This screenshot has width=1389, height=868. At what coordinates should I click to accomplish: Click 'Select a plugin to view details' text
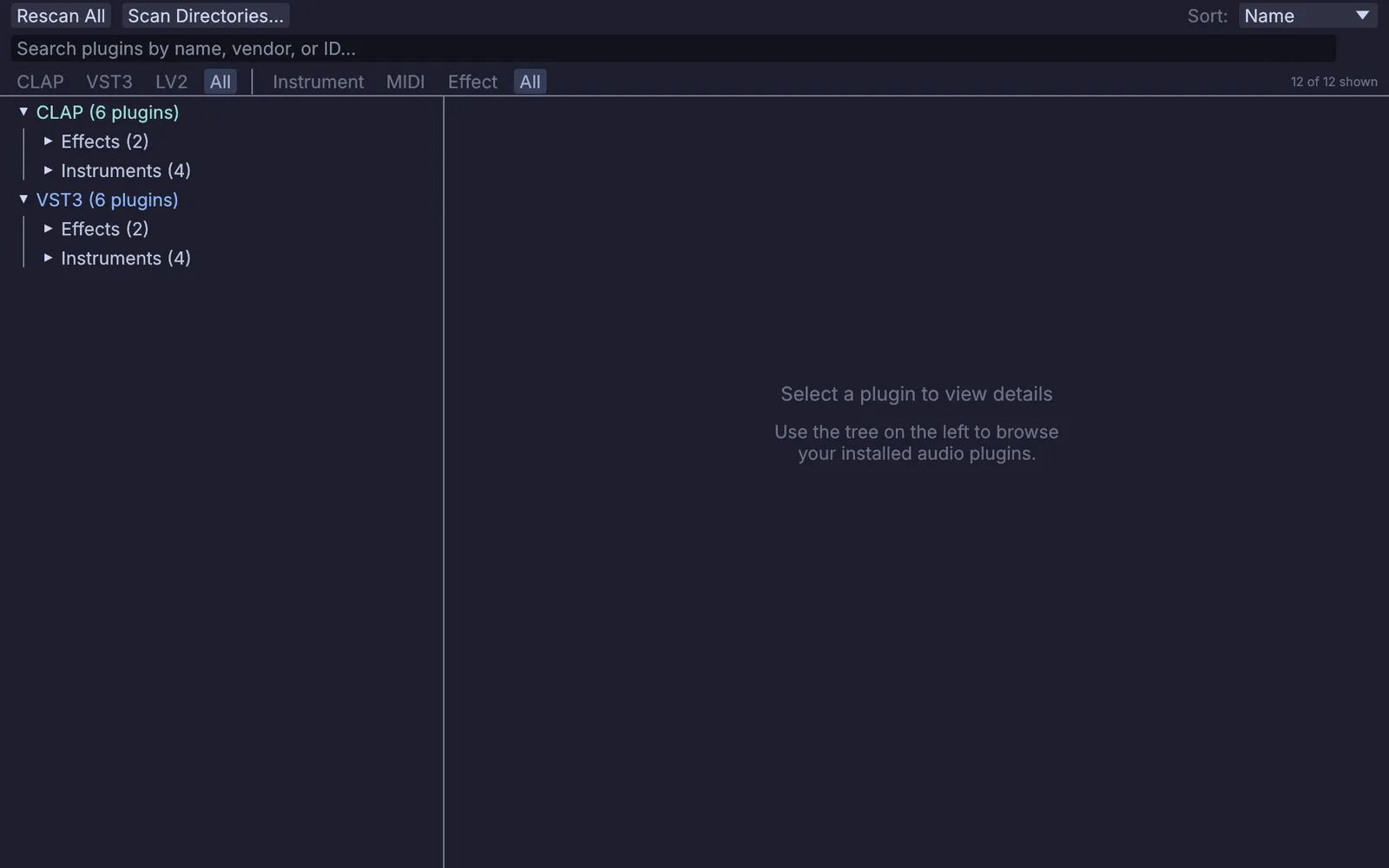tap(916, 394)
